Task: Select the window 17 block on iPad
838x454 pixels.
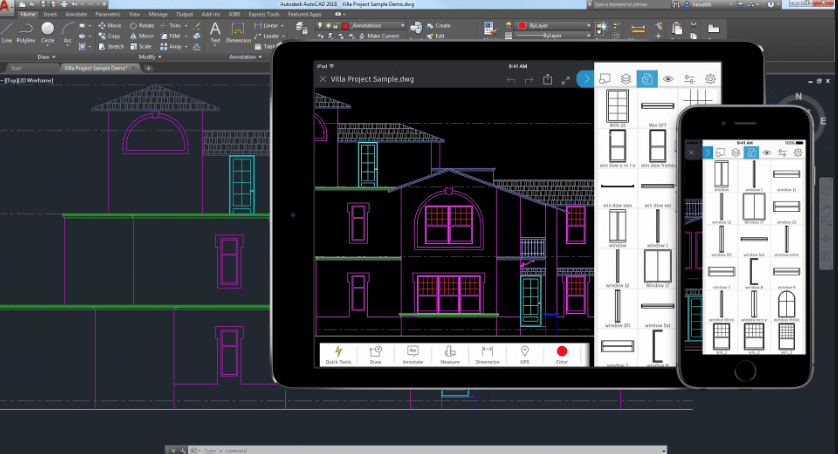Action: [657, 268]
